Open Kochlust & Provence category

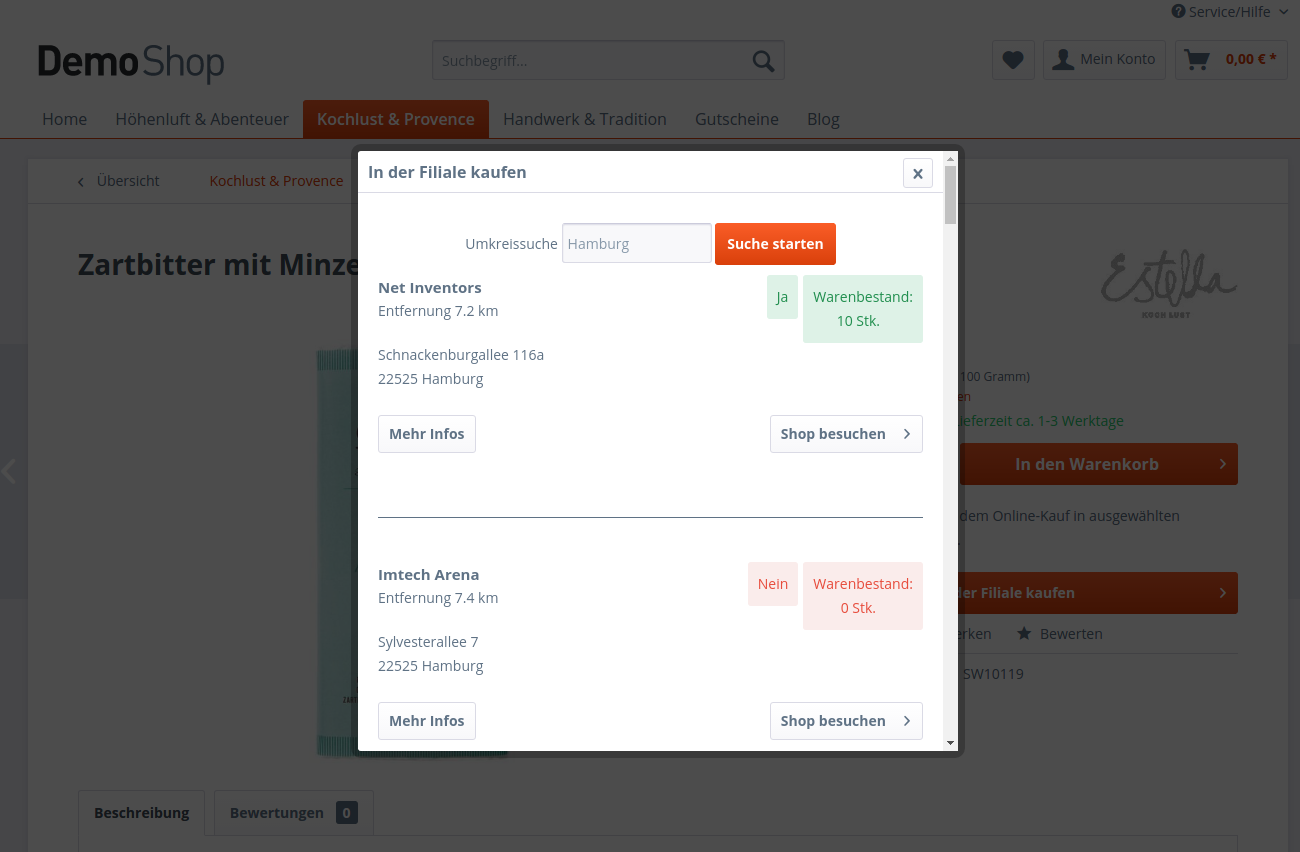(396, 119)
